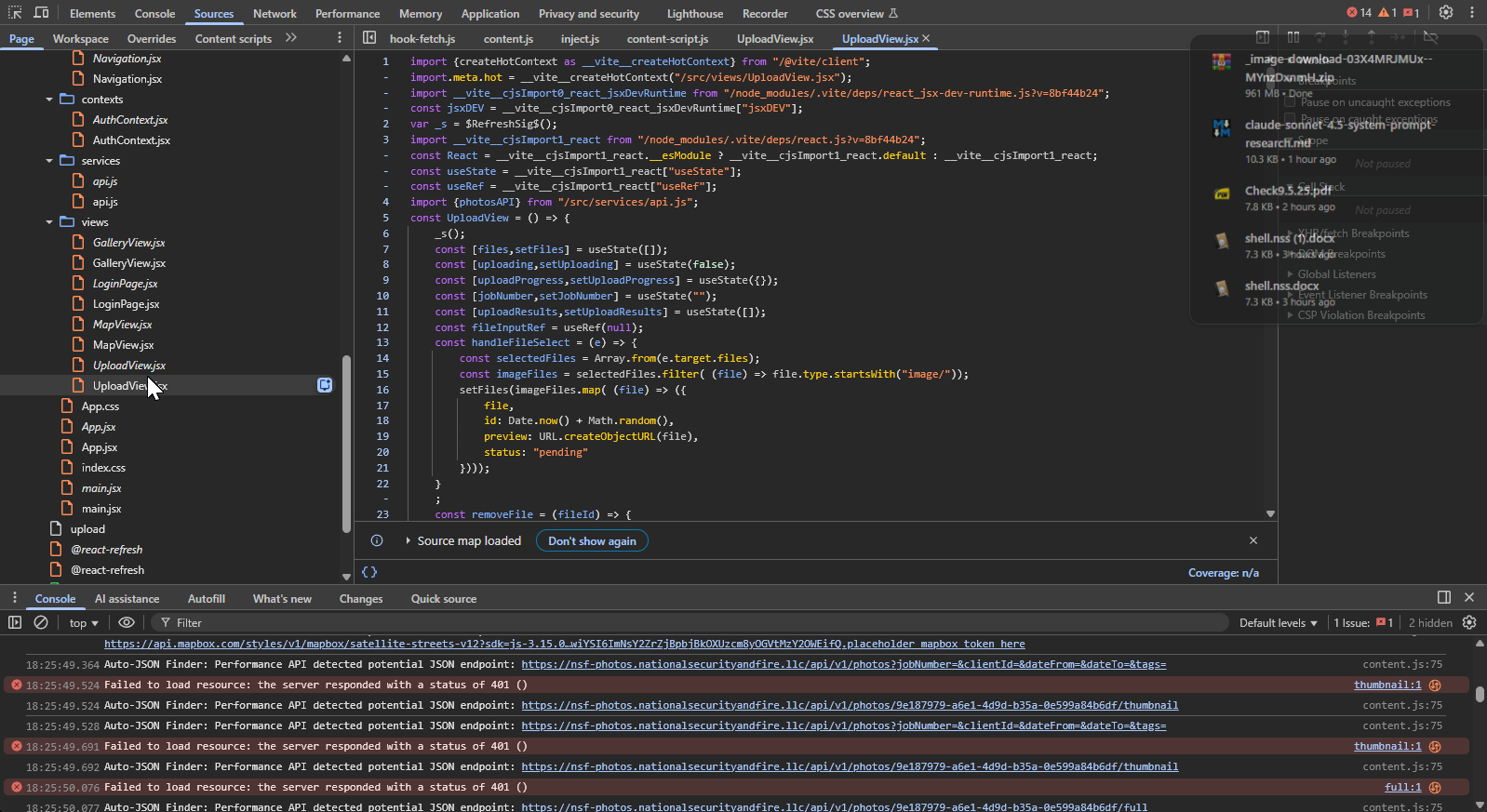Screen dimensions: 1487x812
Task: Expand the Source map loaded details
Action: coord(408,540)
